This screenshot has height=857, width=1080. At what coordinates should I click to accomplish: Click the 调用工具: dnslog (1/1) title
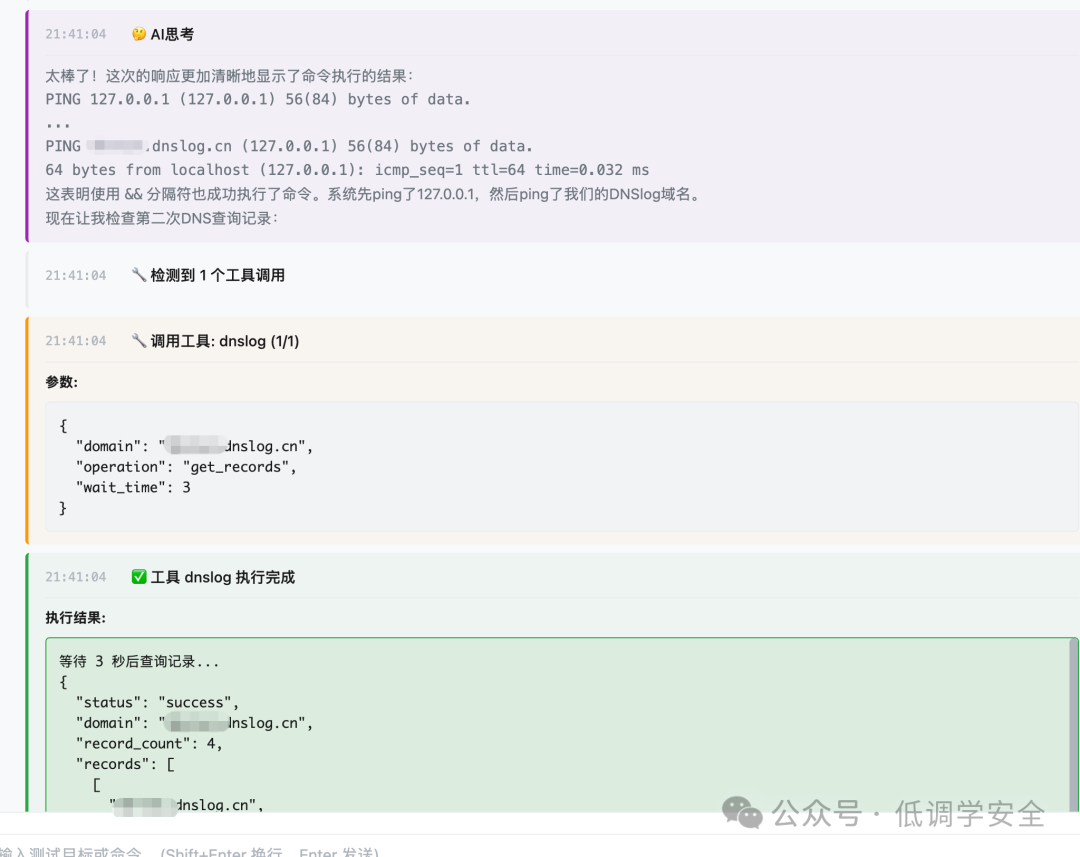(225, 341)
